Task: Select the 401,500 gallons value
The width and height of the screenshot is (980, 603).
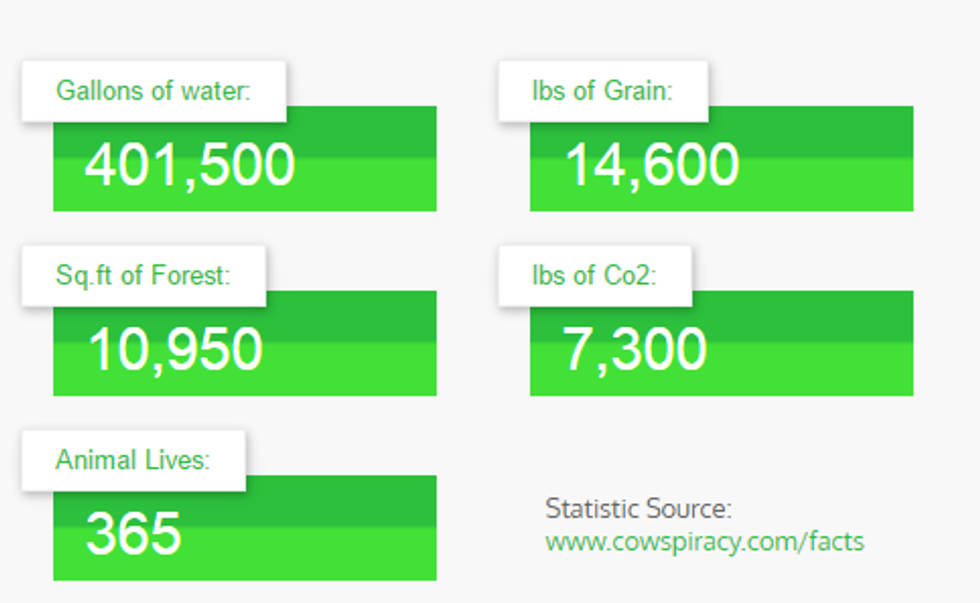Action: point(190,165)
